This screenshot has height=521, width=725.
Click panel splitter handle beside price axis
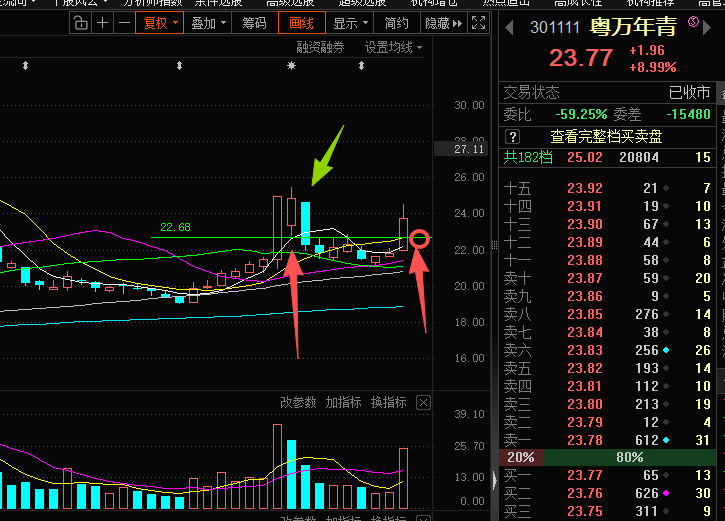coord(494,245)
